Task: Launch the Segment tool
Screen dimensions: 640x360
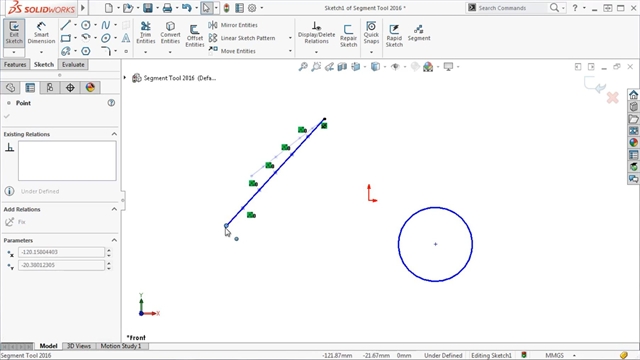Action: click(x=419, y=33)
